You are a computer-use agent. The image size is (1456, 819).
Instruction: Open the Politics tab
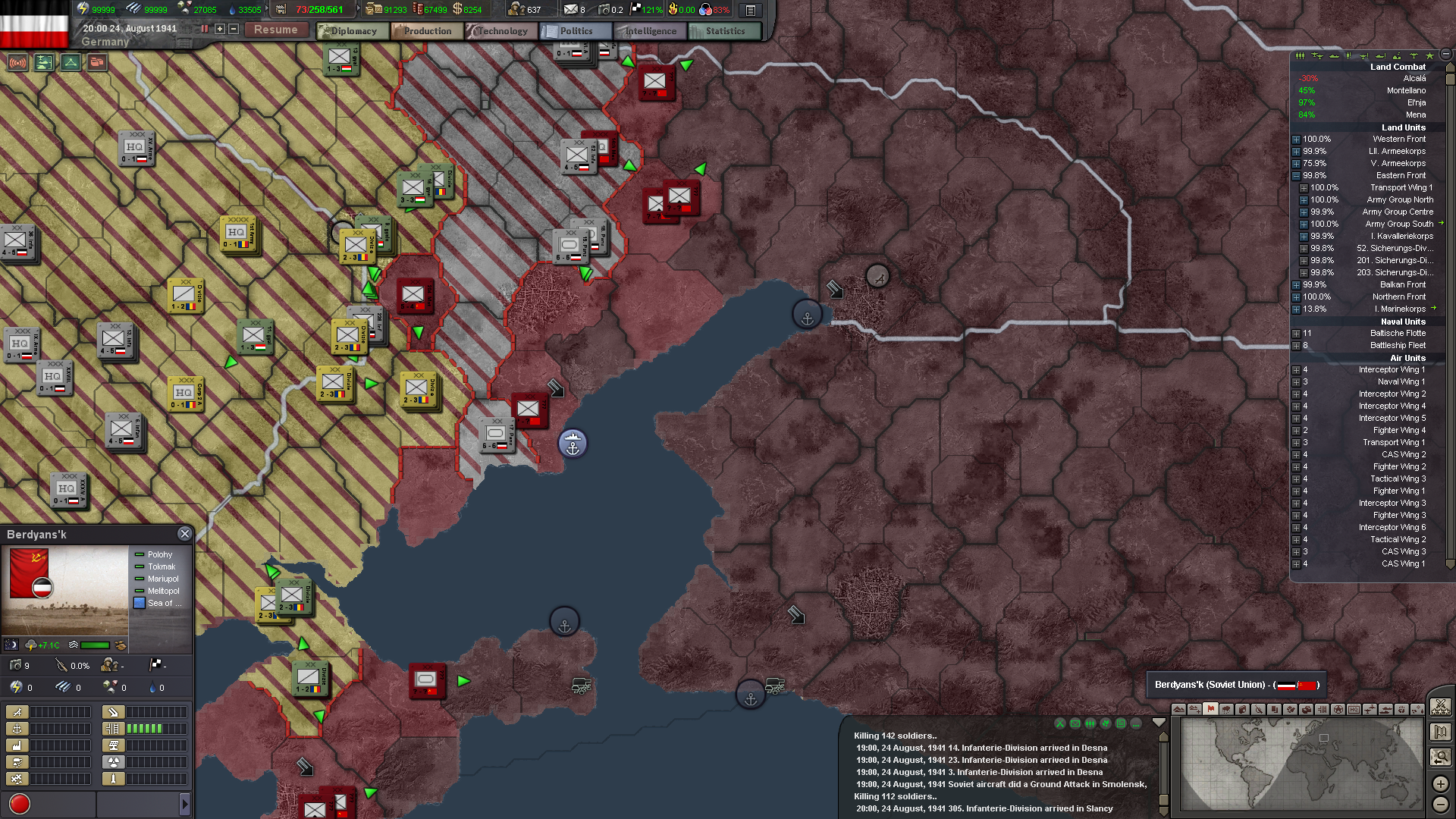576,31
